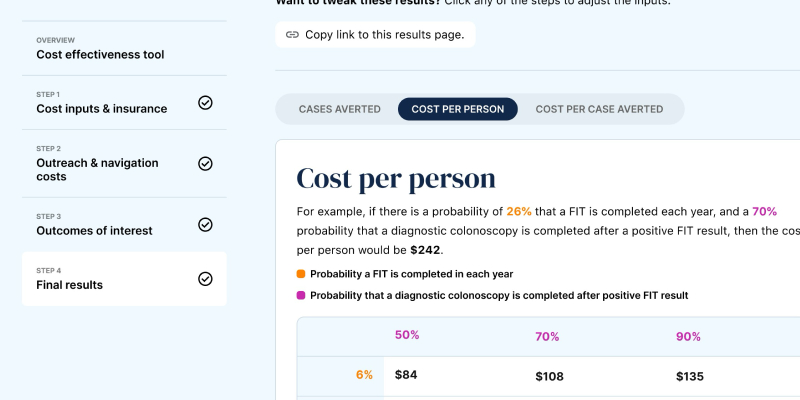
Task: Click the 6% row header
Action: click(x=364, y=375)
